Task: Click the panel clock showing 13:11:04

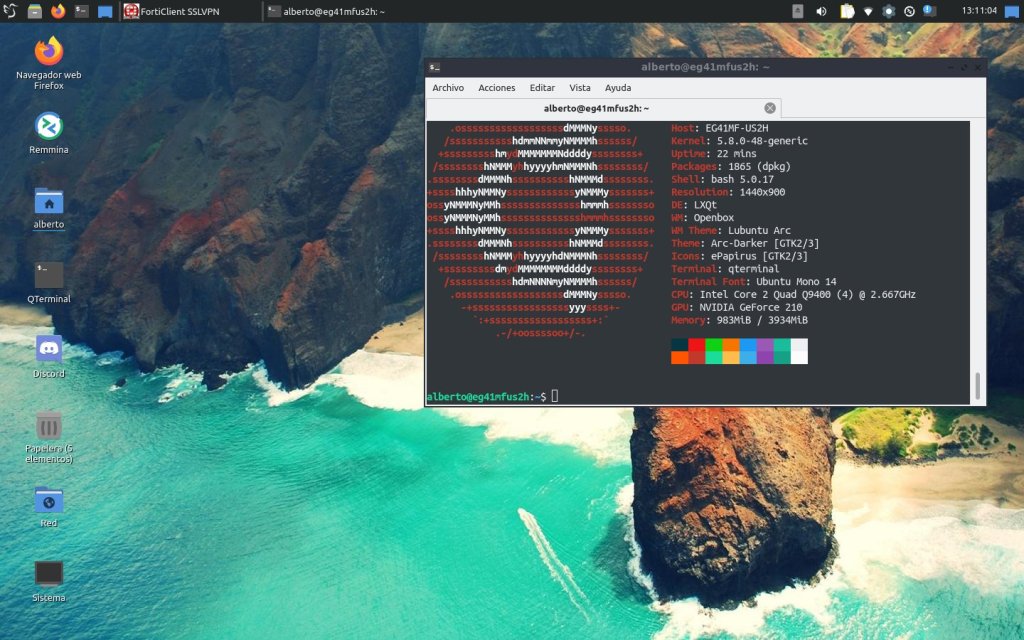Action: [x=980, y=11]
